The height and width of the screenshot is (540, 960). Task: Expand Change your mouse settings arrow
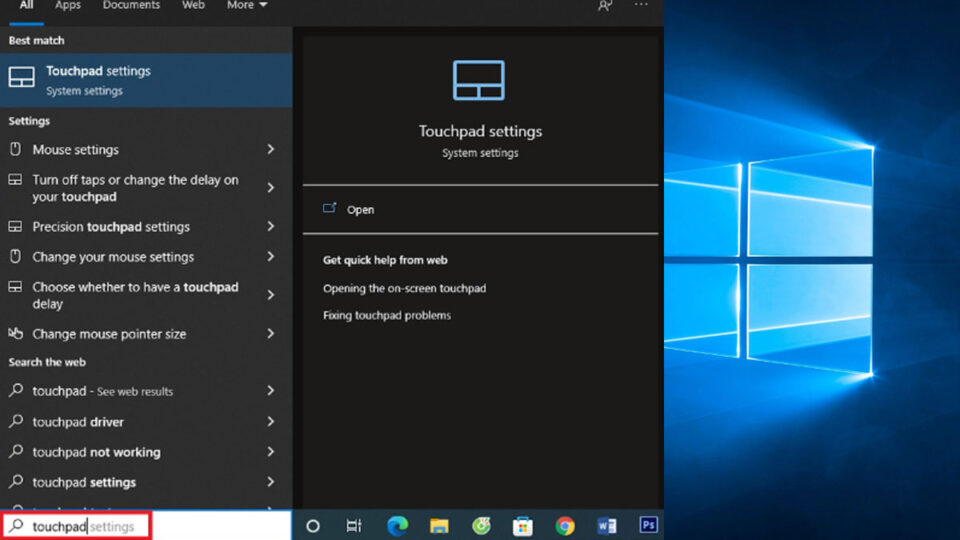271,257
